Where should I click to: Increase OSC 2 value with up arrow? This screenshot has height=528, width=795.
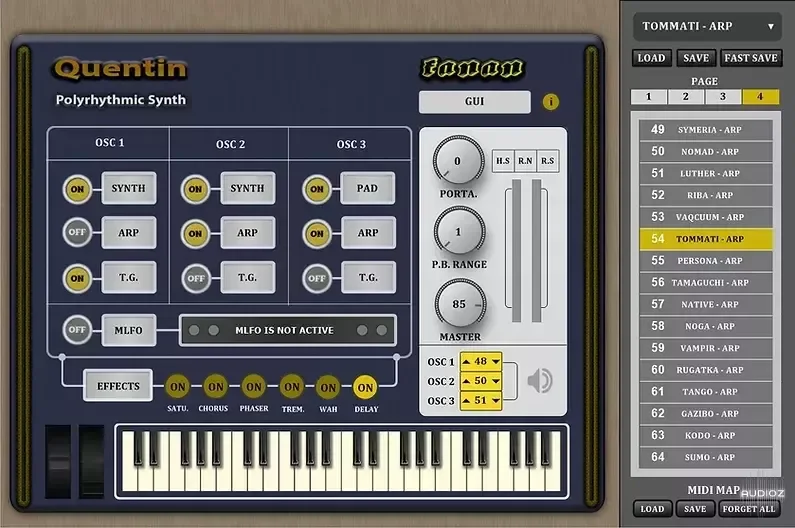(466, 381)
